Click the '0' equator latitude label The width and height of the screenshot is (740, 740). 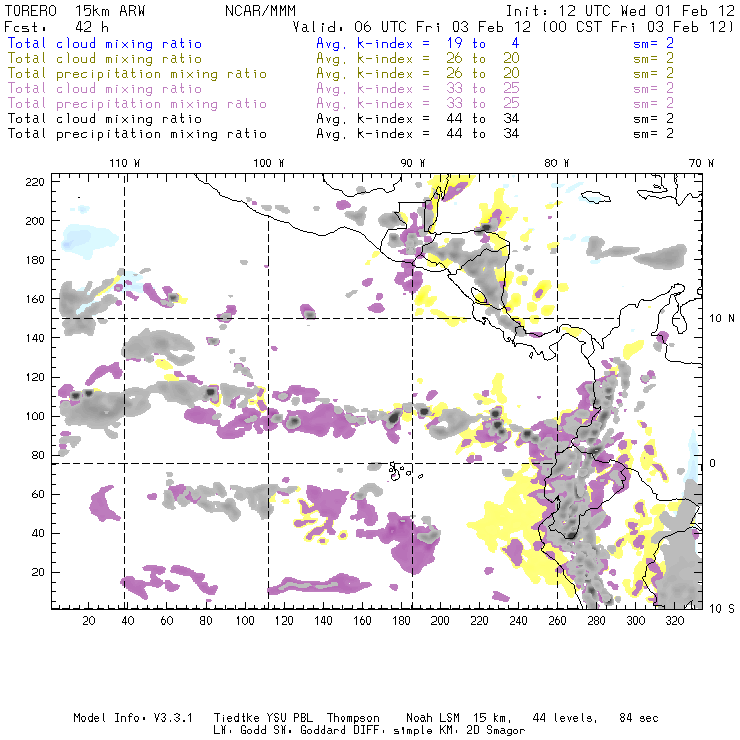[x=713, y=463]
